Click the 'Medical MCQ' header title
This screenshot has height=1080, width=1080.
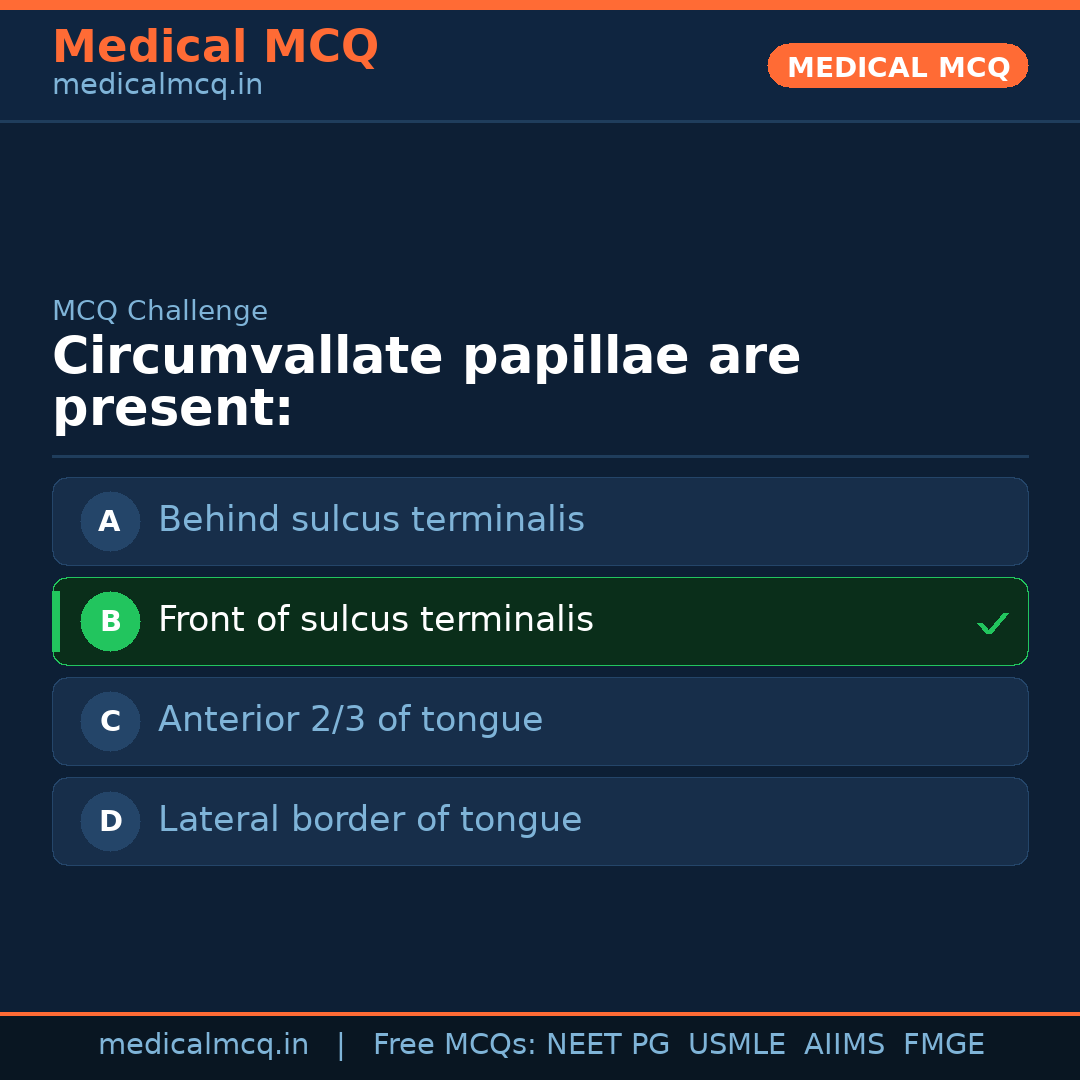click(215, 47)
